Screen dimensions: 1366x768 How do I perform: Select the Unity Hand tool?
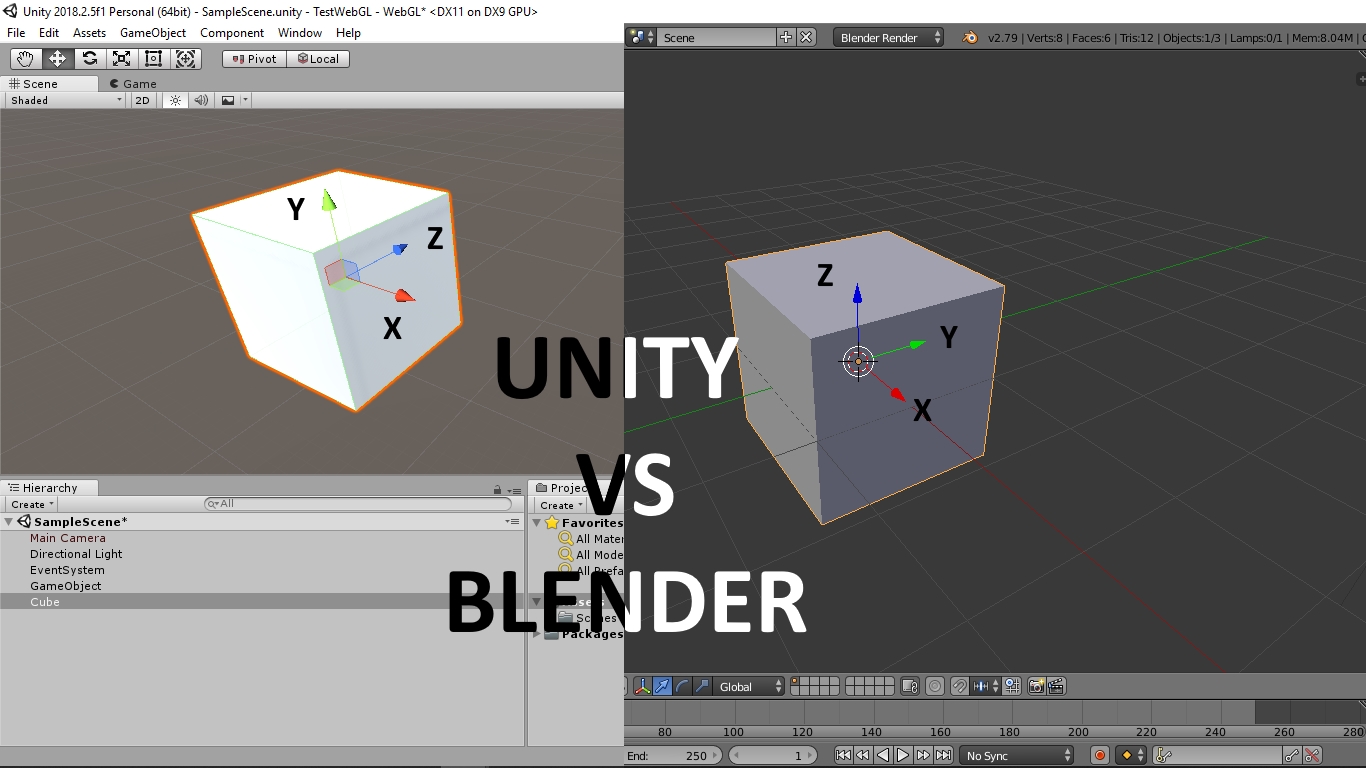pos(25,59)
